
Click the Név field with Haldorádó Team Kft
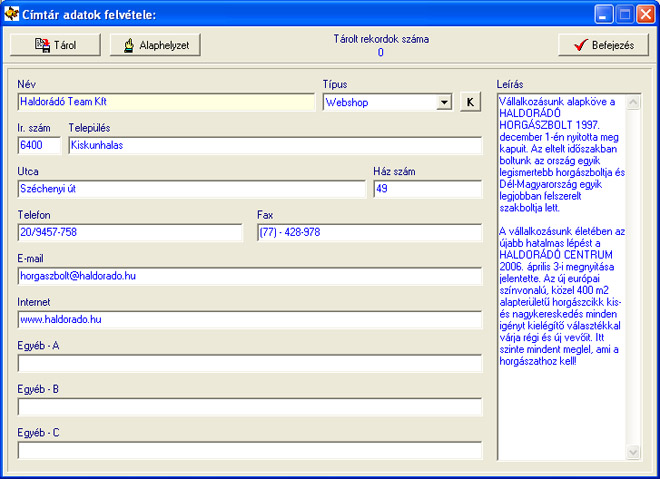click(x=166, y=102)
